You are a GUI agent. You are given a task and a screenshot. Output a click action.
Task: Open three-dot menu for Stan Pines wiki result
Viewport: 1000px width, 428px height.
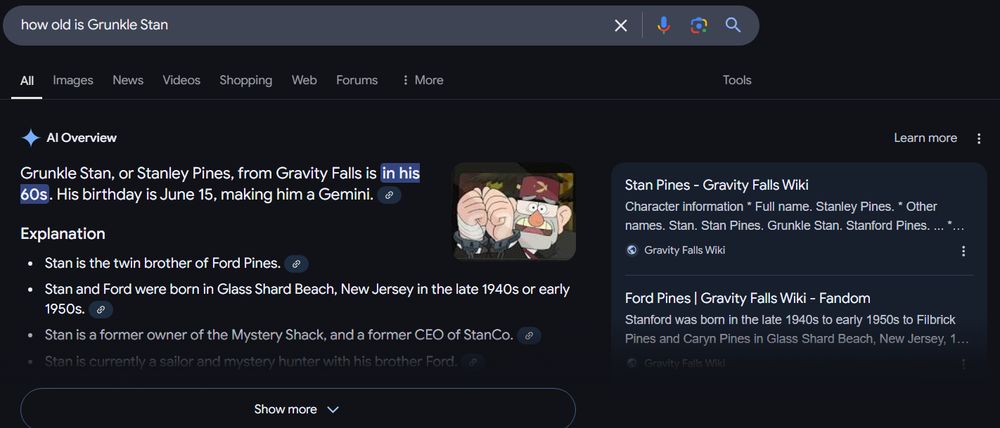click(x=963, y=251)
